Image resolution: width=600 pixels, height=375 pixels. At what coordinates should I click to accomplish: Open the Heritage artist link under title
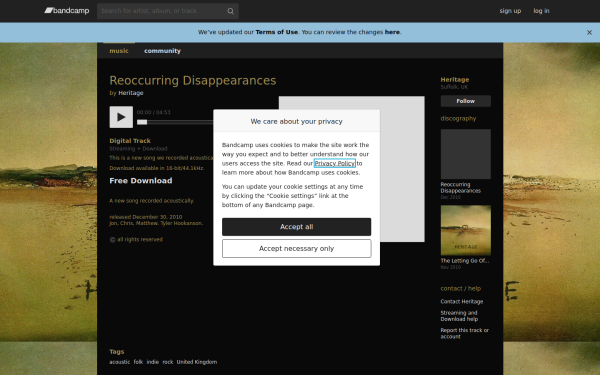[x=131, y=93]
